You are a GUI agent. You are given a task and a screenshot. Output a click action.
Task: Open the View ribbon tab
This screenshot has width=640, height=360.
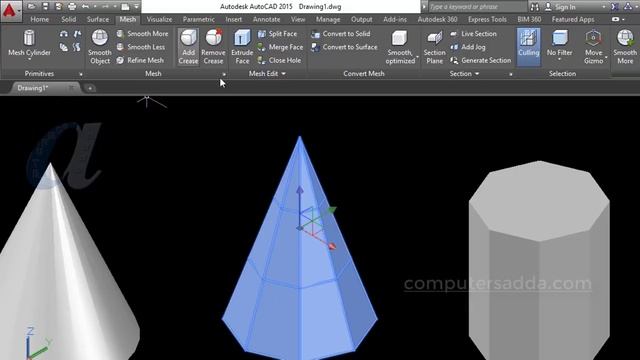click(298, 19)
